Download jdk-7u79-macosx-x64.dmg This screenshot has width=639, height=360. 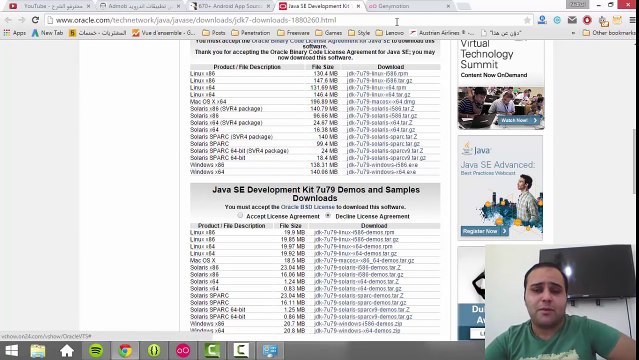click(381, 102)
